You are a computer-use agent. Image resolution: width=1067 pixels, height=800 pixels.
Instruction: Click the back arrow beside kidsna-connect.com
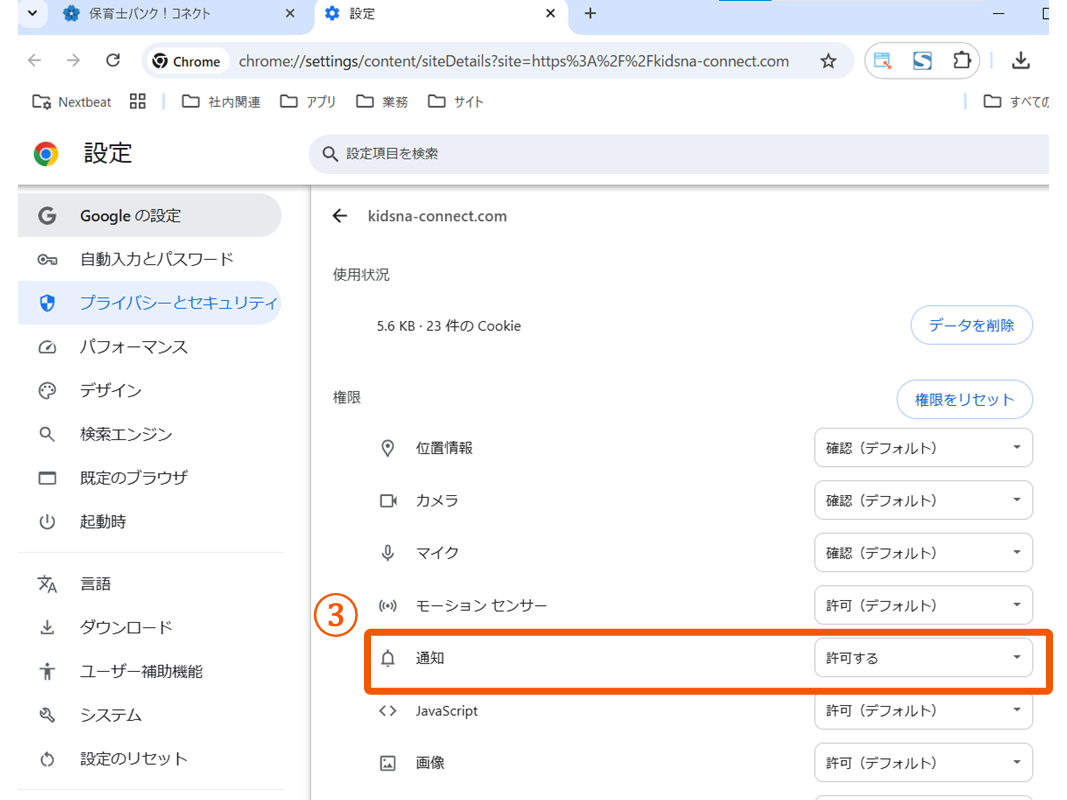pyautogui.click(x=340, y=216)
